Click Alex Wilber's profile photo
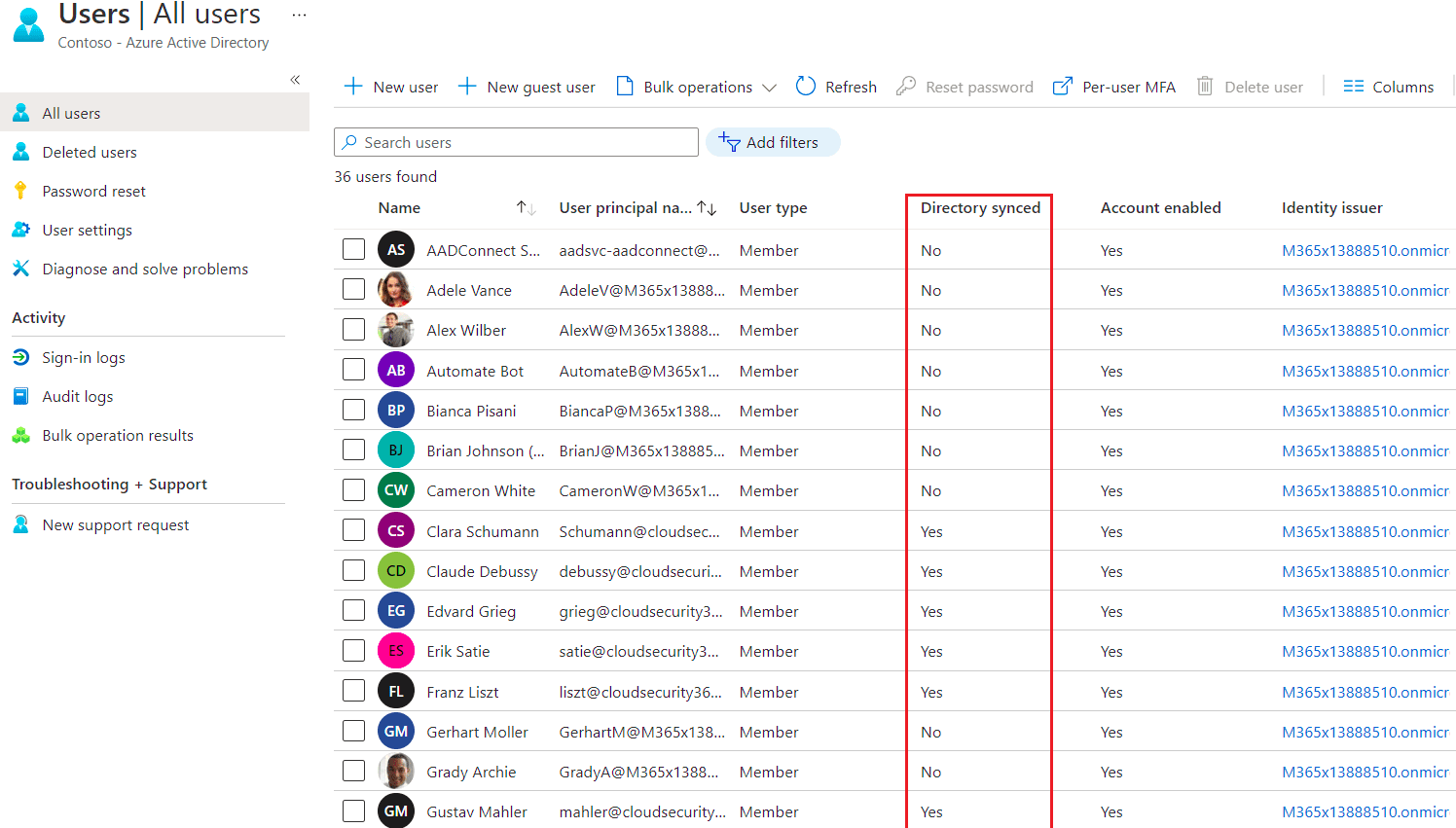 396,330
